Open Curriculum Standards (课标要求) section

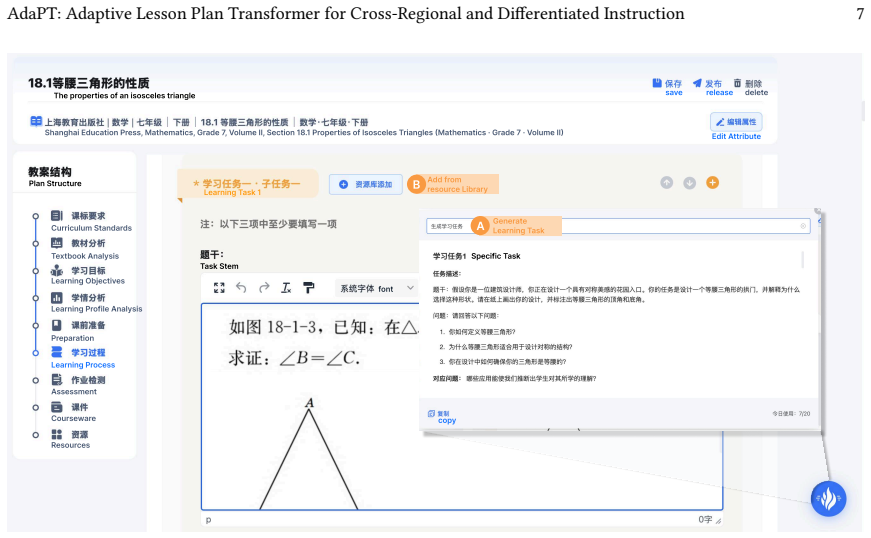pyautogui.click(x=88, y=216)
